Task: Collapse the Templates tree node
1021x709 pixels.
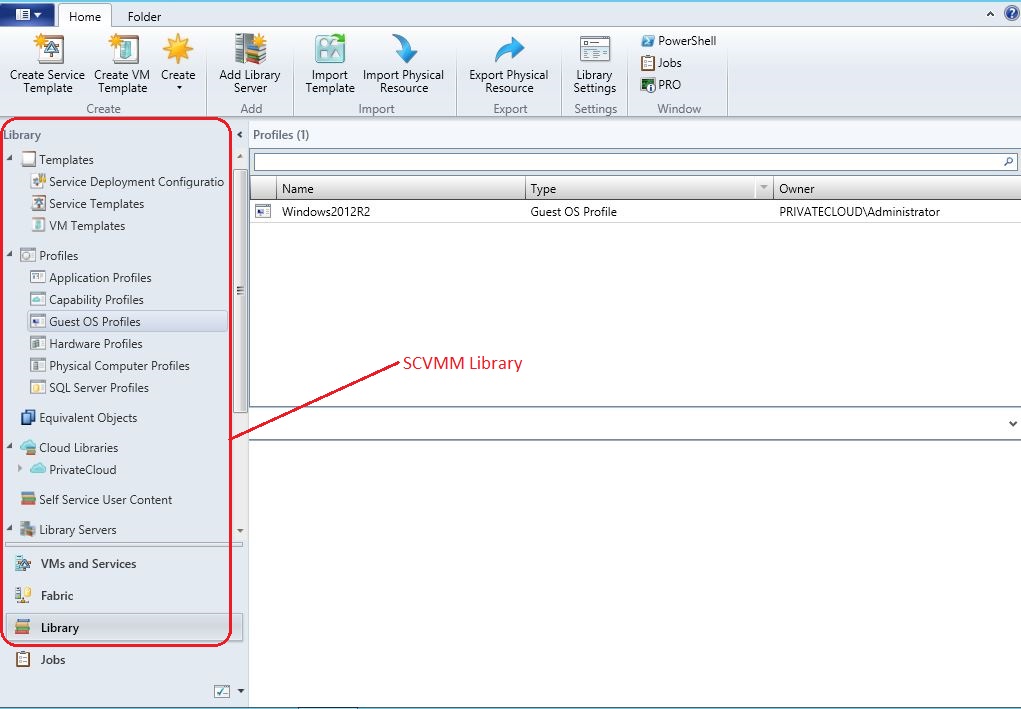Action: pos(10,158)
